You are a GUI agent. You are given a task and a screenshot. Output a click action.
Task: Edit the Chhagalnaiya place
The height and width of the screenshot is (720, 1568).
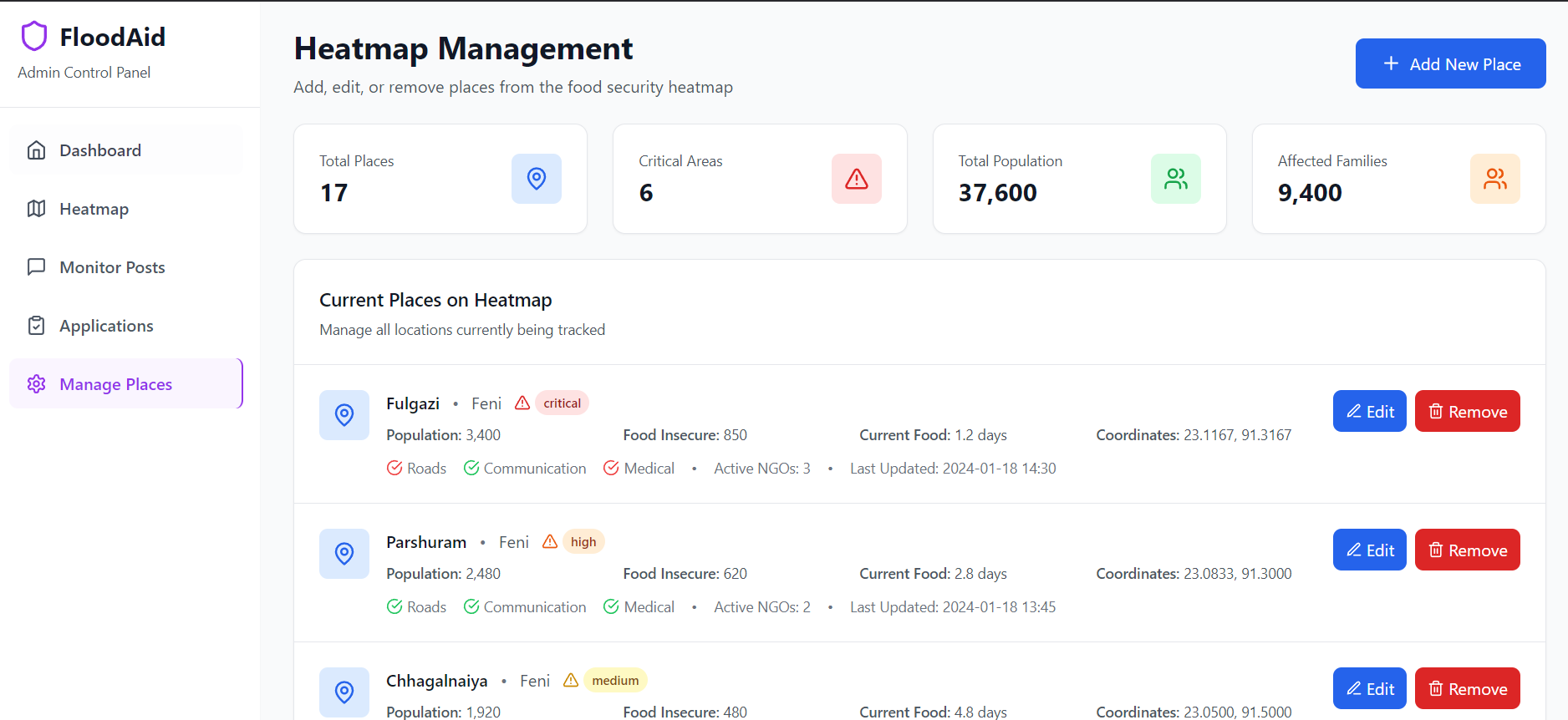coord(1369,688)
